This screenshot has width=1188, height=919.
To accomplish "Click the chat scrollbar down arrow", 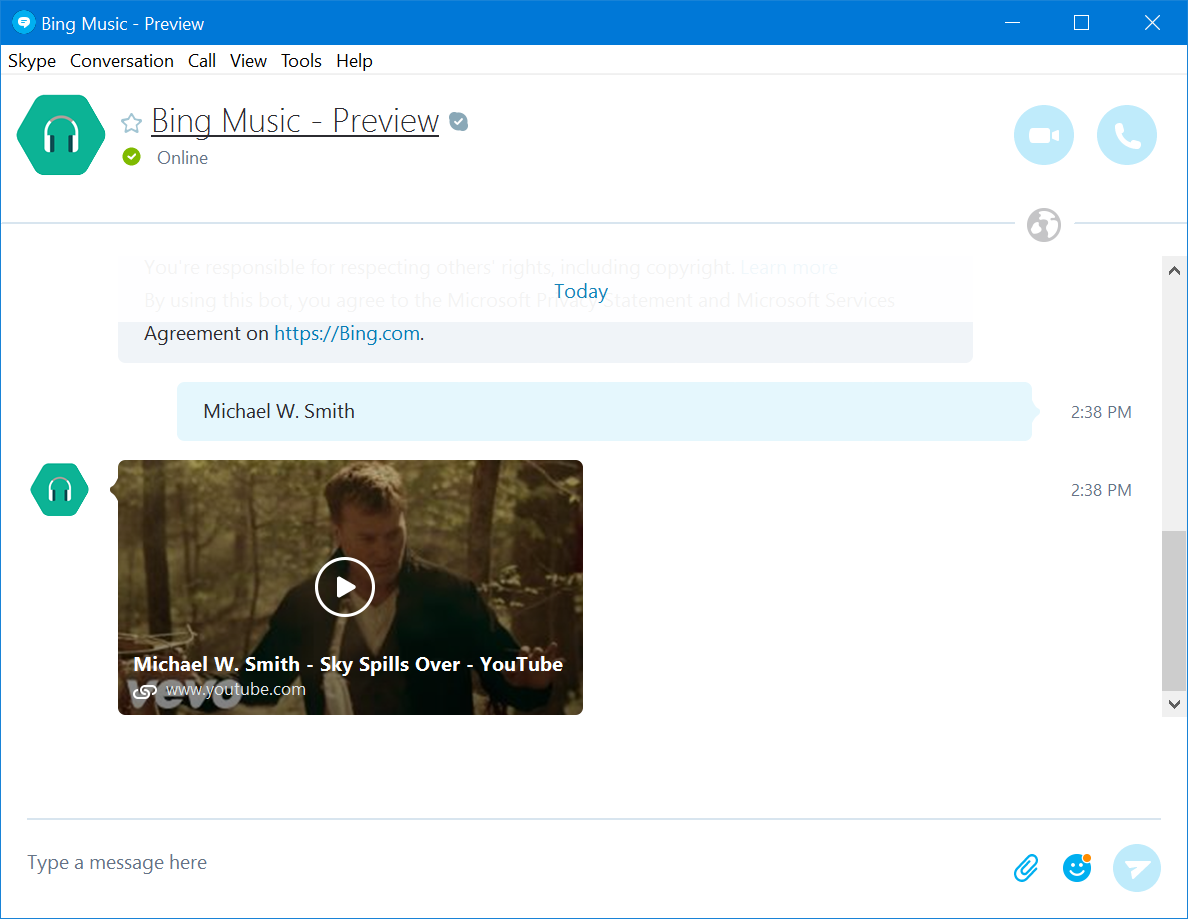I will coord(1174,705).
